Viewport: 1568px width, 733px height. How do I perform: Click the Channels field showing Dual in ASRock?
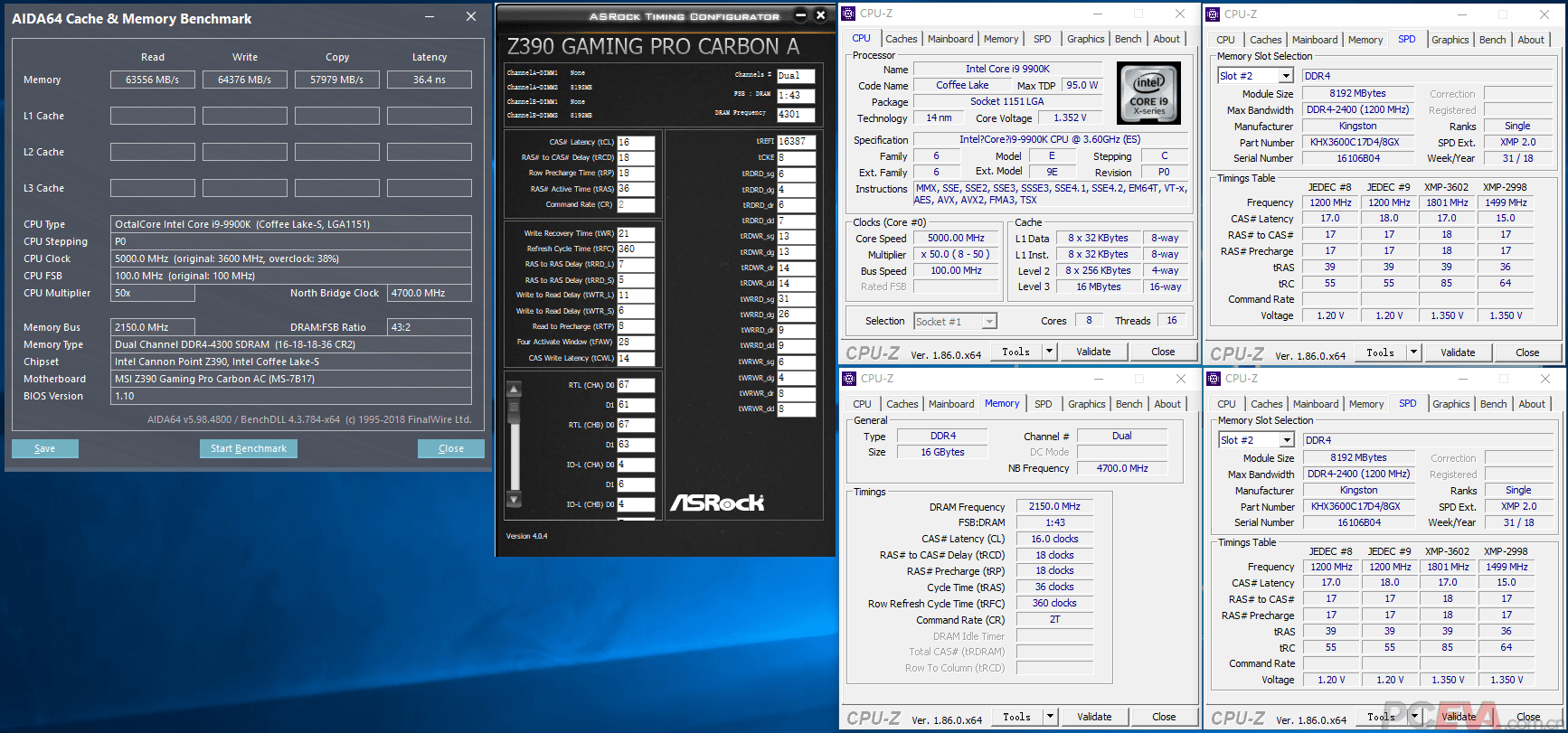(796, 76)
